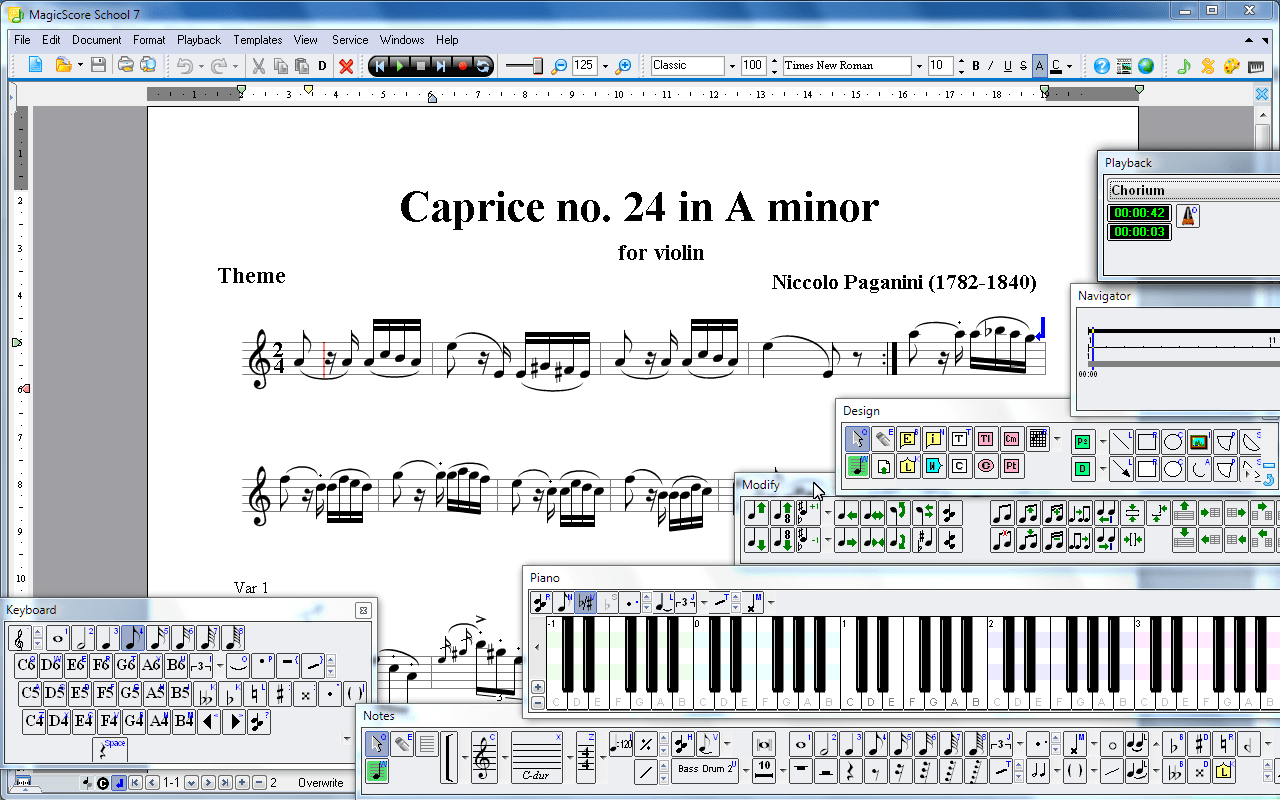This screenshot has height=800, width=1280.
Task: Select the triplet icon in the Notes panel
Action: coord(999,744)
